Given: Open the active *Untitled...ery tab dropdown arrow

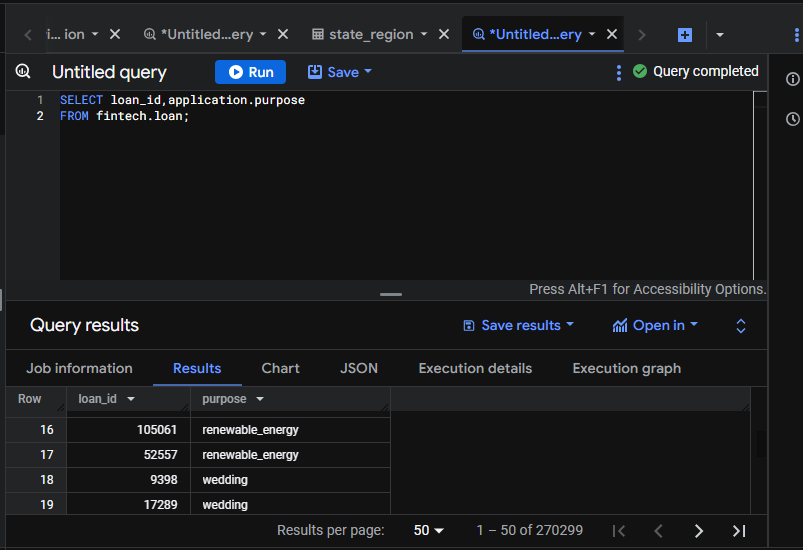Looking at the screenshot, I should 592,34.
